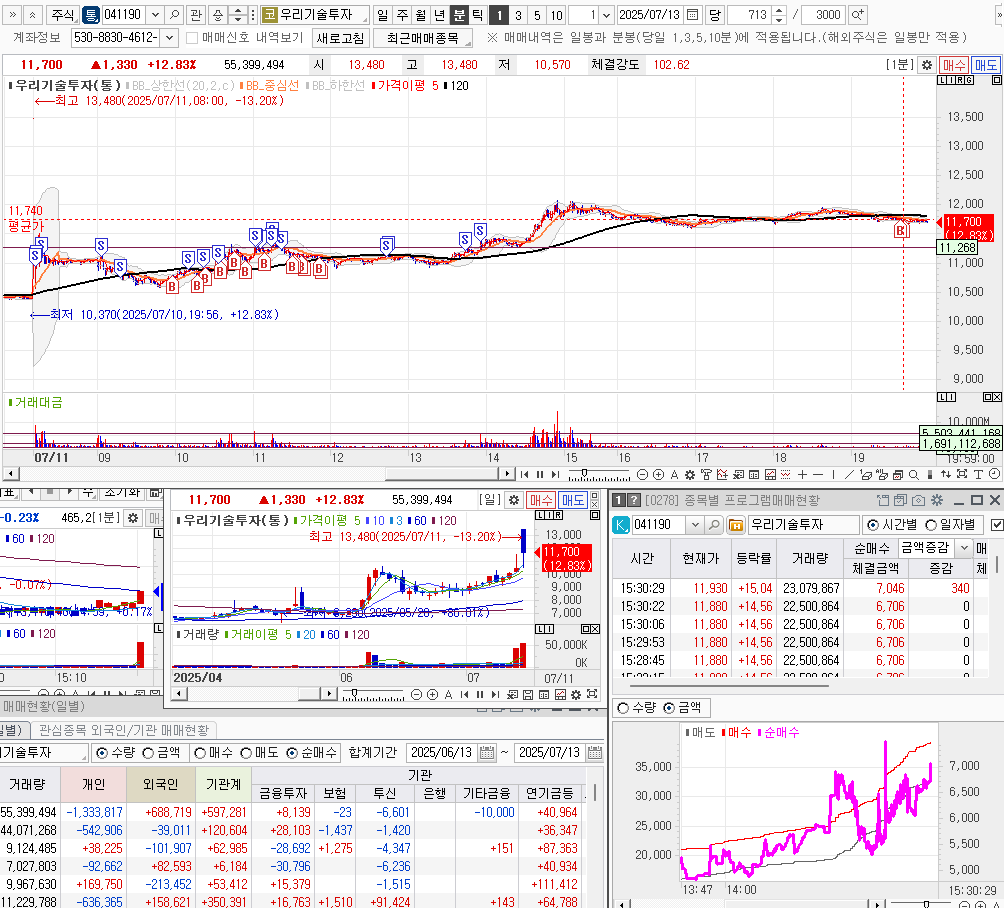
Task: Open settings gear in main chart bottom toolbar
Action: pyautogui.click(x=690, y=474)
